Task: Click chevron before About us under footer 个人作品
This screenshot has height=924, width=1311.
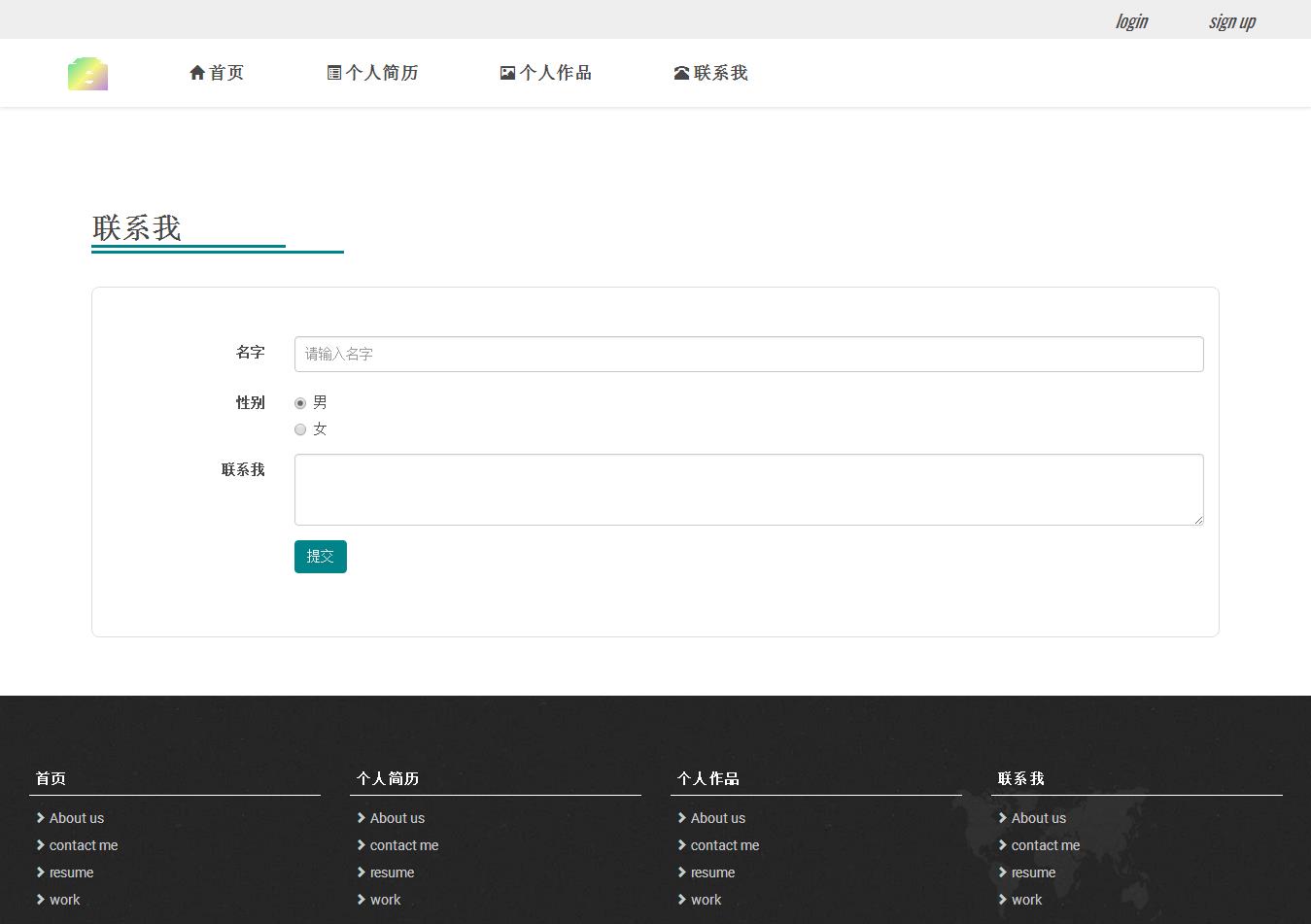Action: pos(682,818)
